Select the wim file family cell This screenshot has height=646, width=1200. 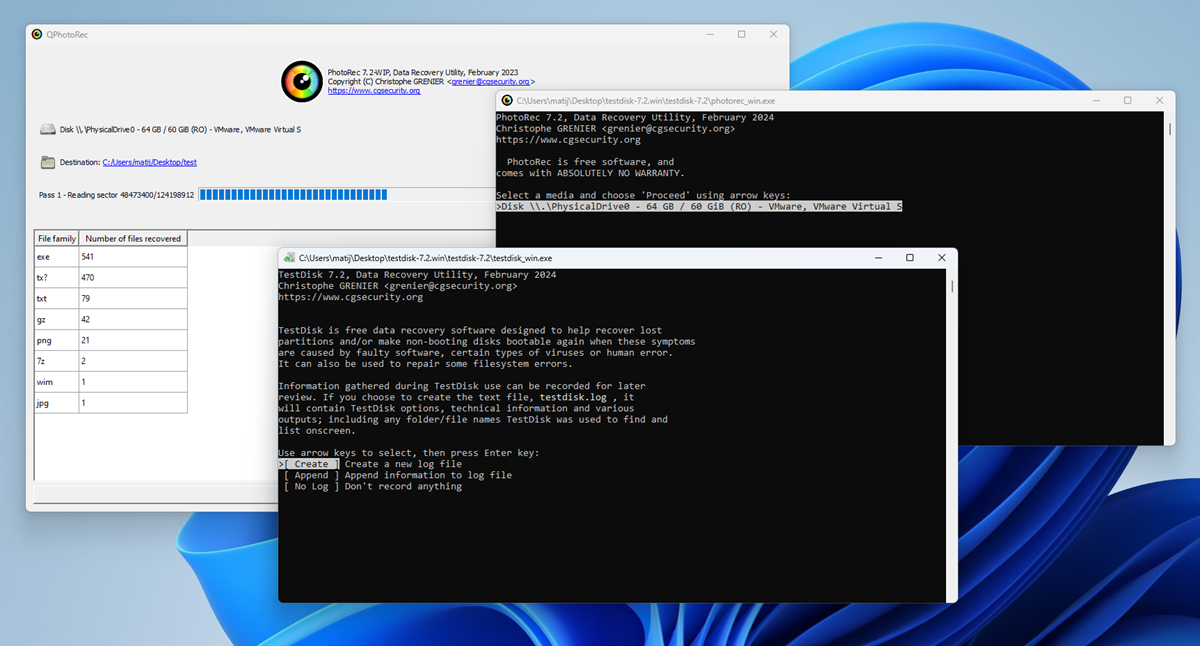tap(57, 383)
